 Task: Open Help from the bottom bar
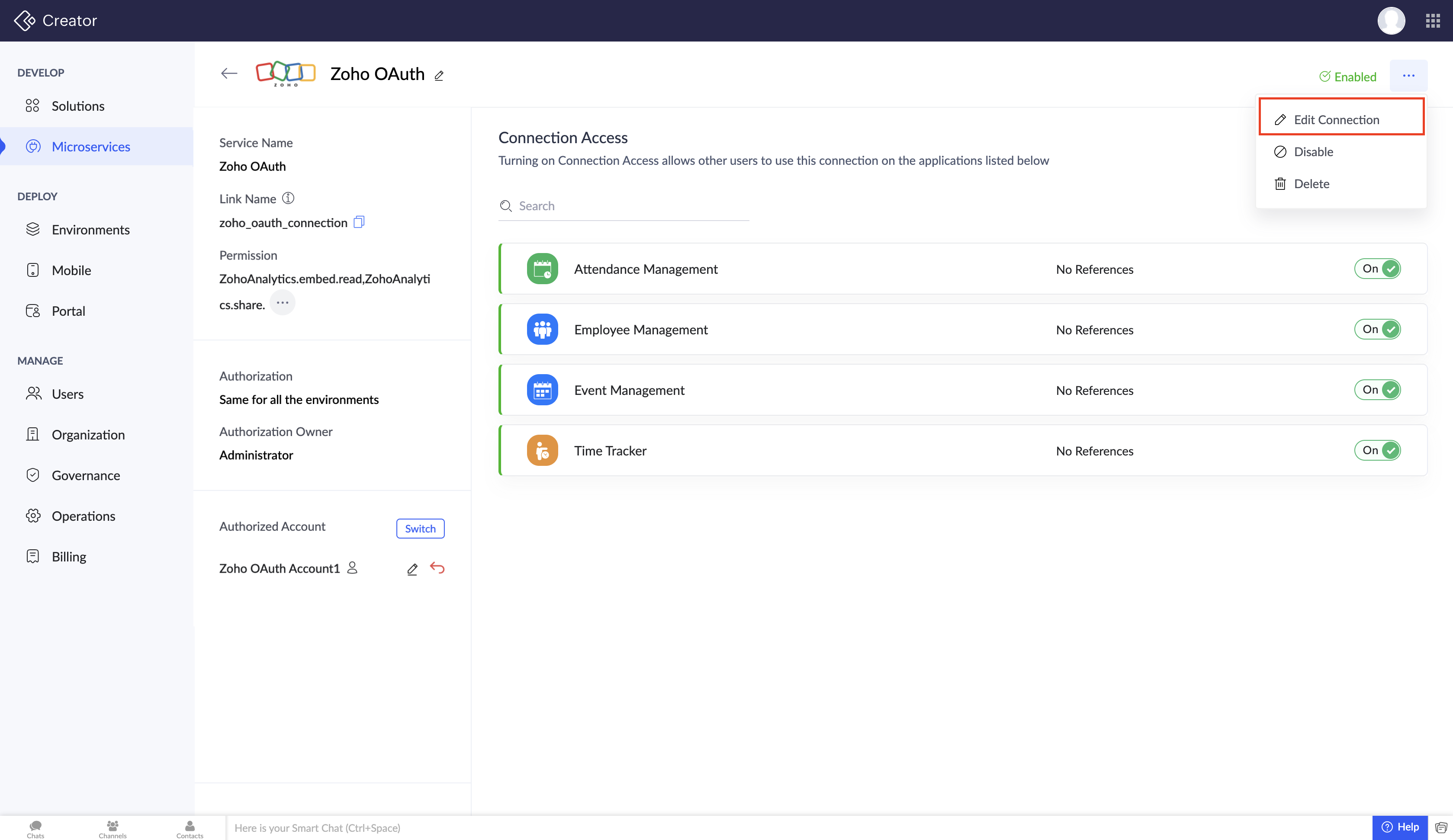click(x=1400, y=827)
